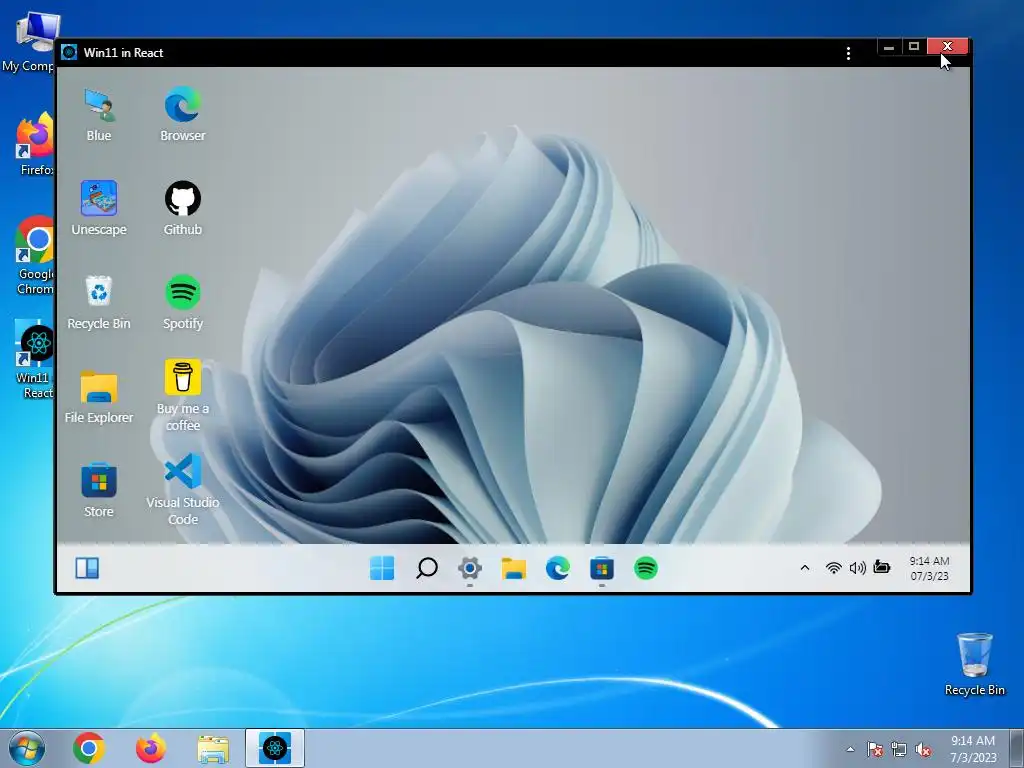This screenshot has height=768, width=1024.
Task: Open the Windows 7 Start orb
Action: click(x=27, y=748)
